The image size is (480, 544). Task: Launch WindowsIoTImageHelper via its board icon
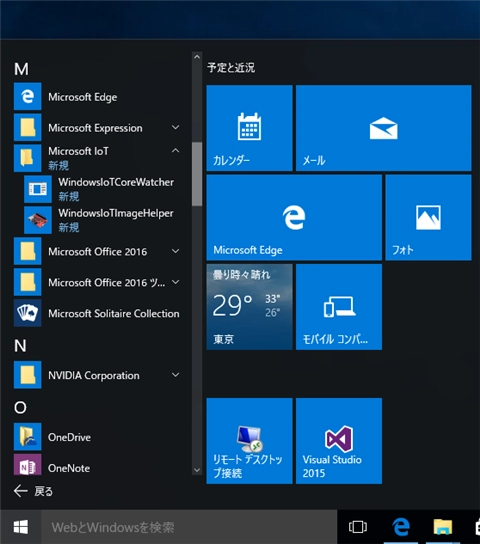click(38, 220)
